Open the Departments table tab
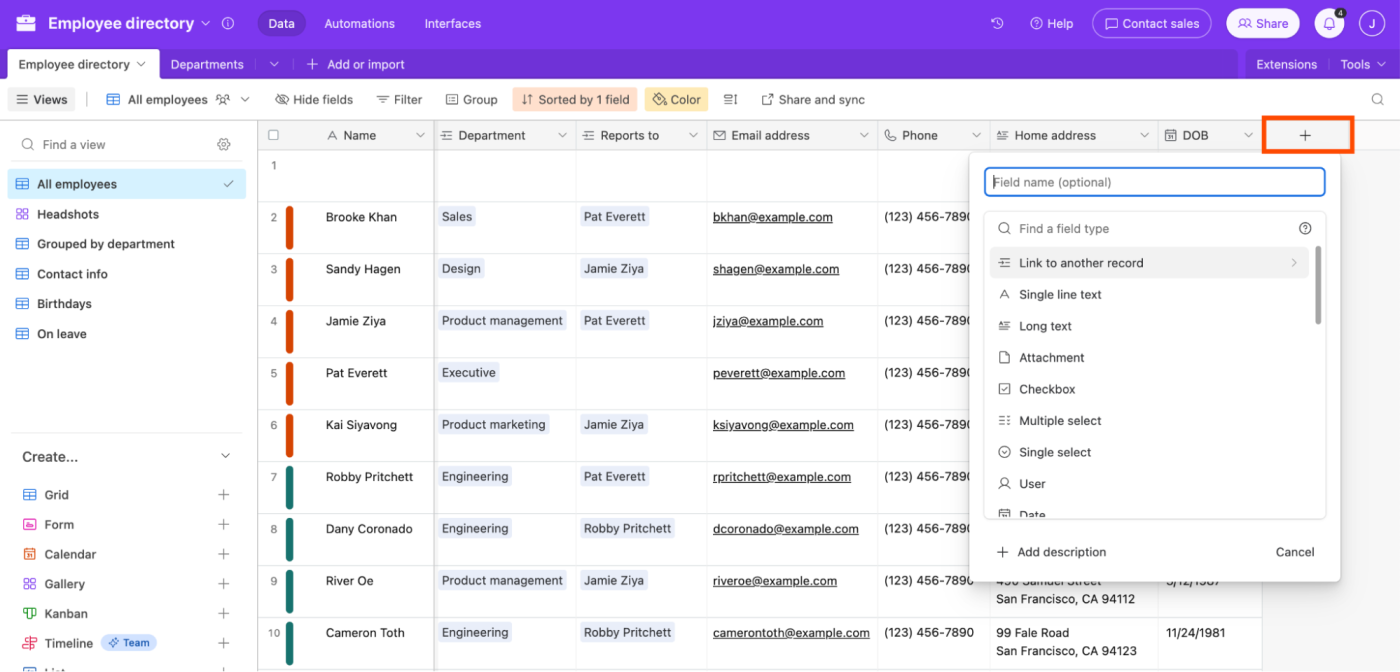Viewport: 1400px width, 672px height. pyautogui.click(x=207, y=64)
